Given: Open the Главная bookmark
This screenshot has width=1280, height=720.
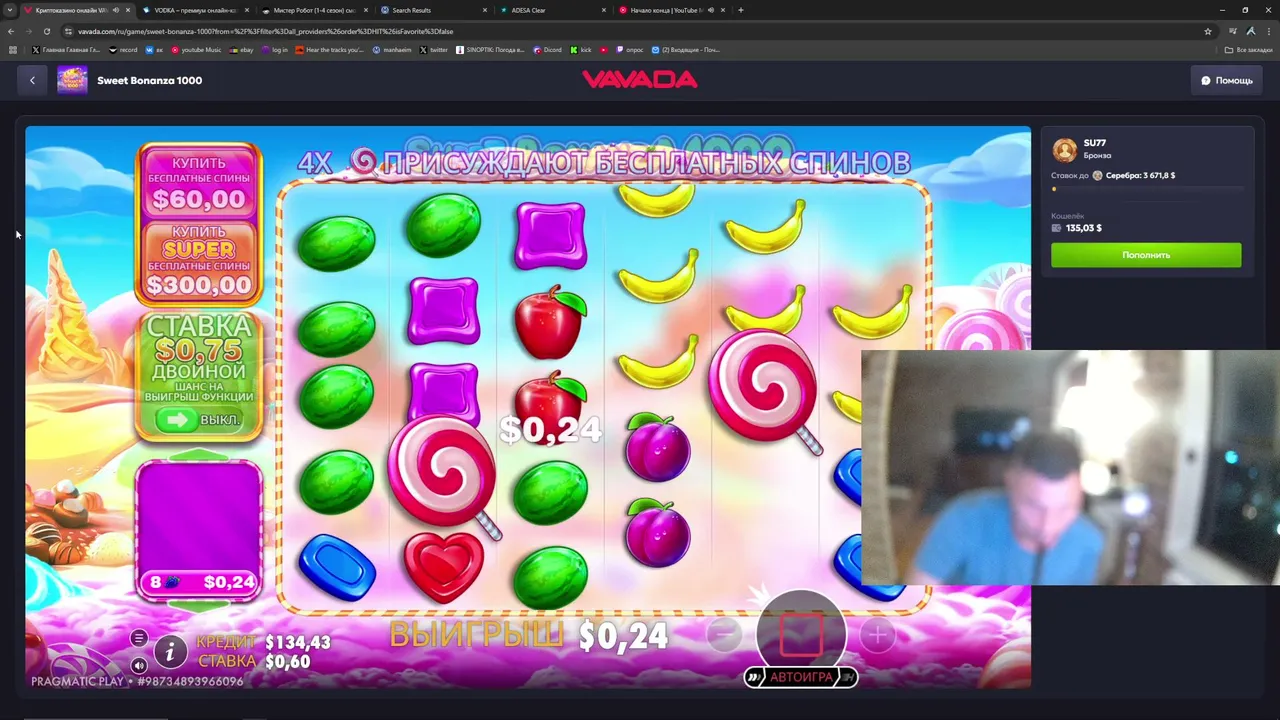Looking at the screenshot, I should click(66, 50).
